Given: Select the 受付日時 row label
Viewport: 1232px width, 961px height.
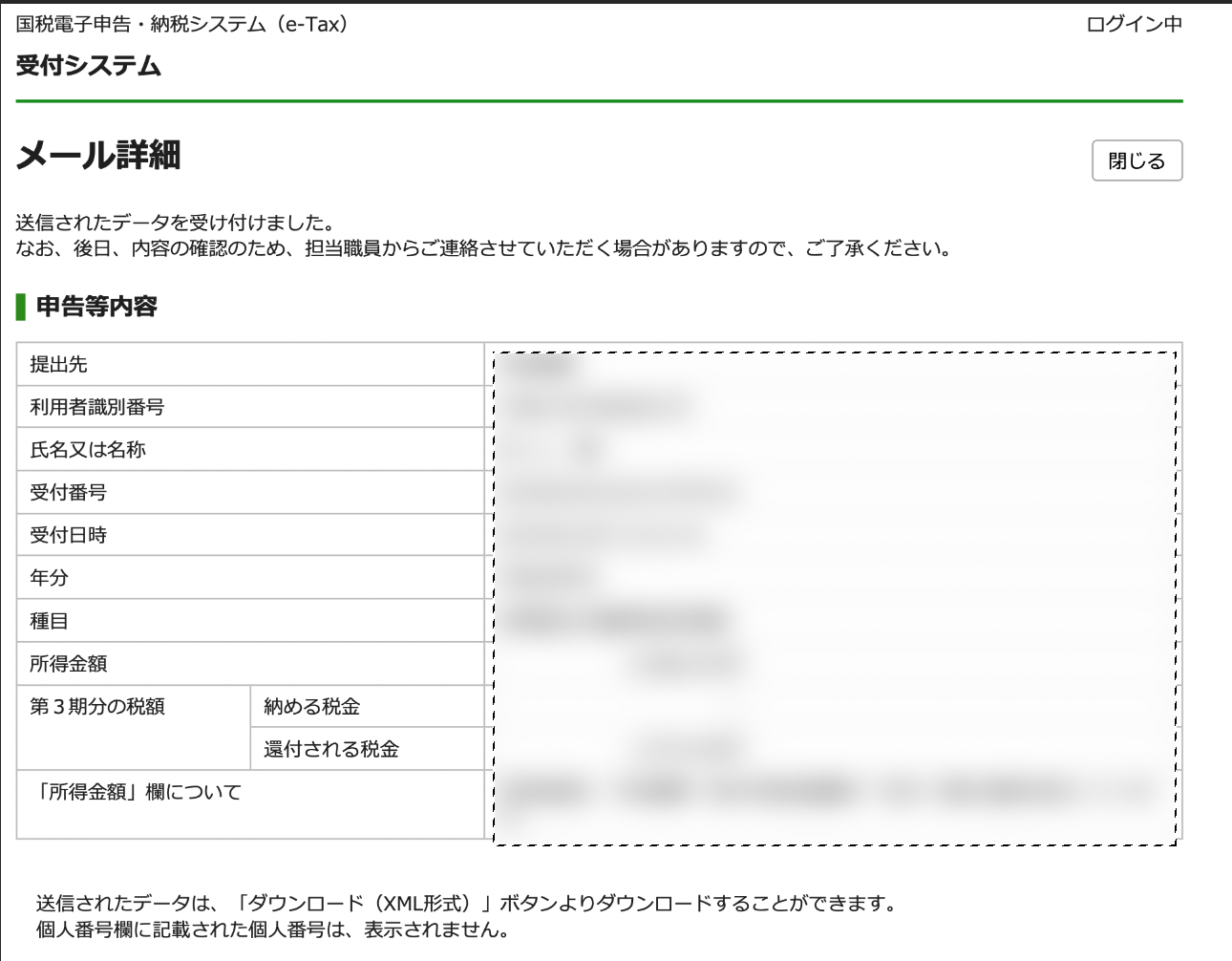Looking at the screenshot, I should [x=68, y=535].
